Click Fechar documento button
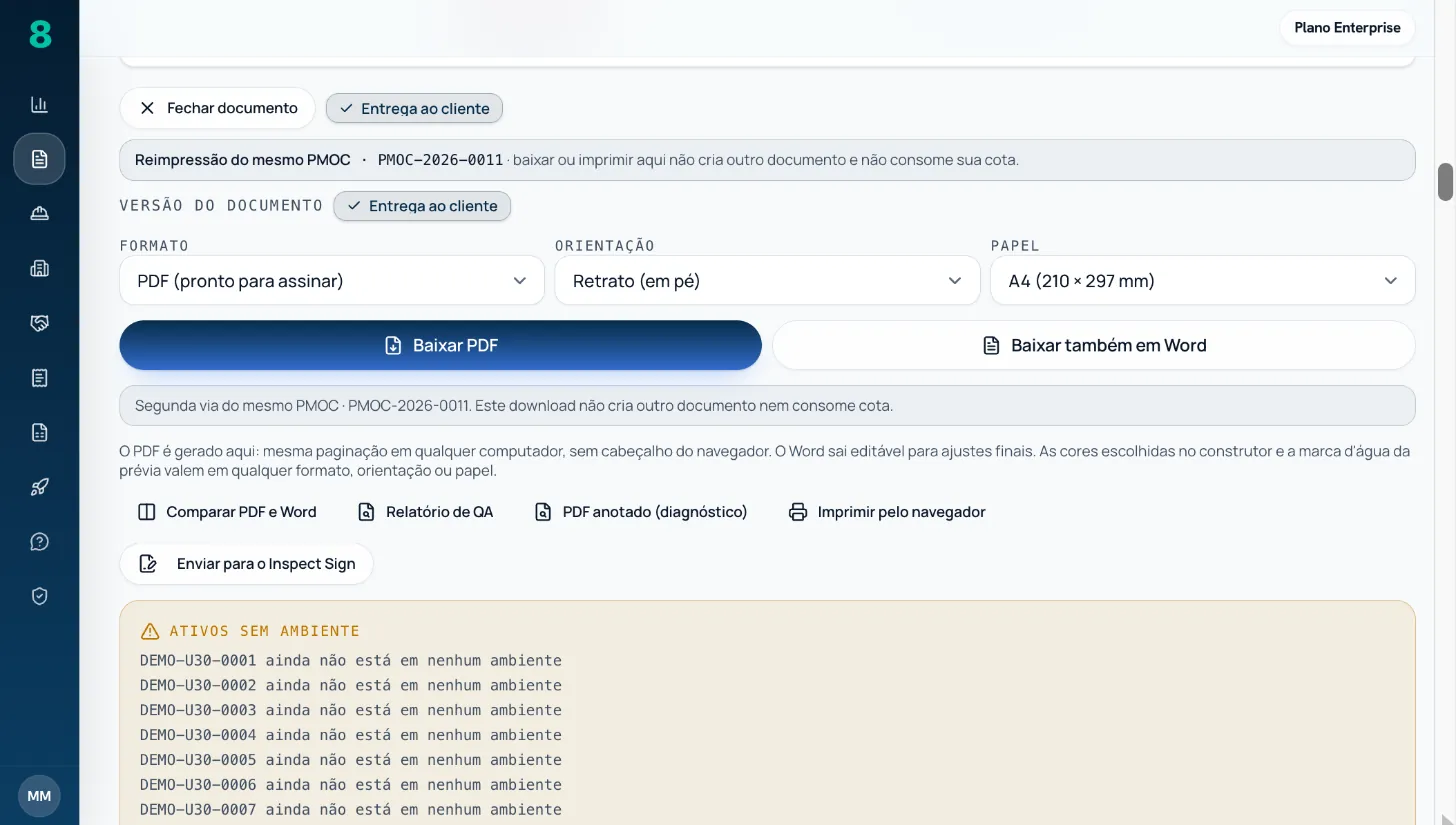 217,108
